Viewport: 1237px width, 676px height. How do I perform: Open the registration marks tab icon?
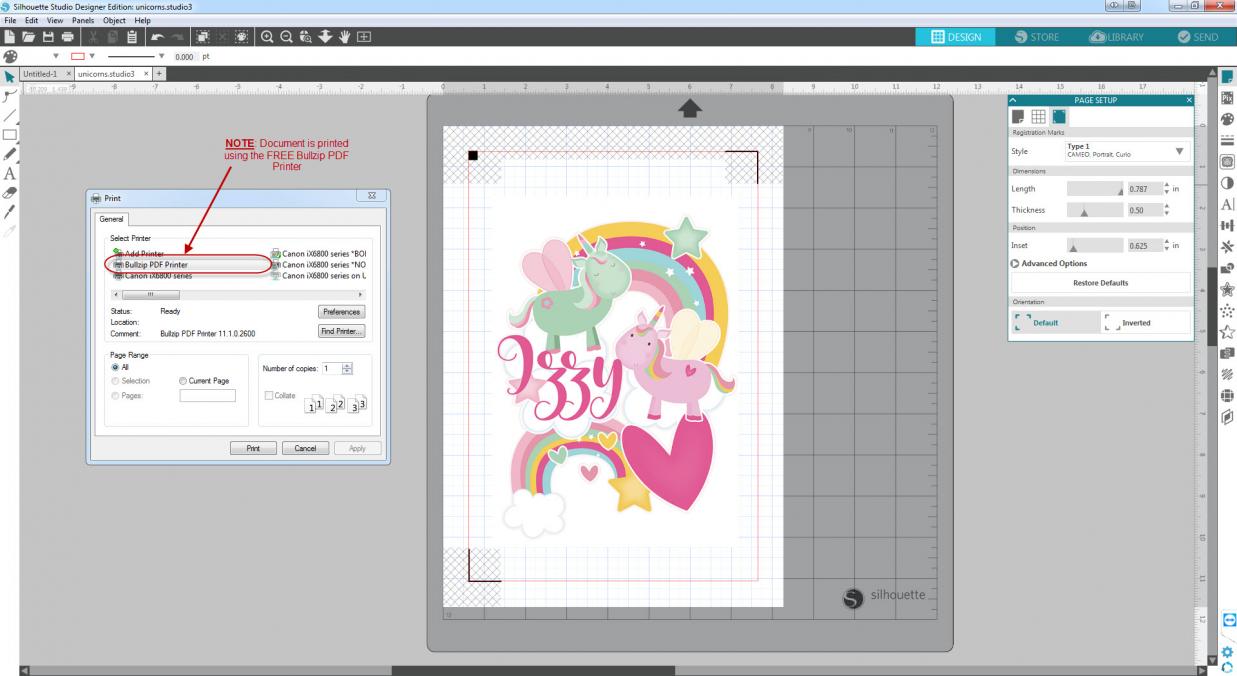click(1058, 117)
